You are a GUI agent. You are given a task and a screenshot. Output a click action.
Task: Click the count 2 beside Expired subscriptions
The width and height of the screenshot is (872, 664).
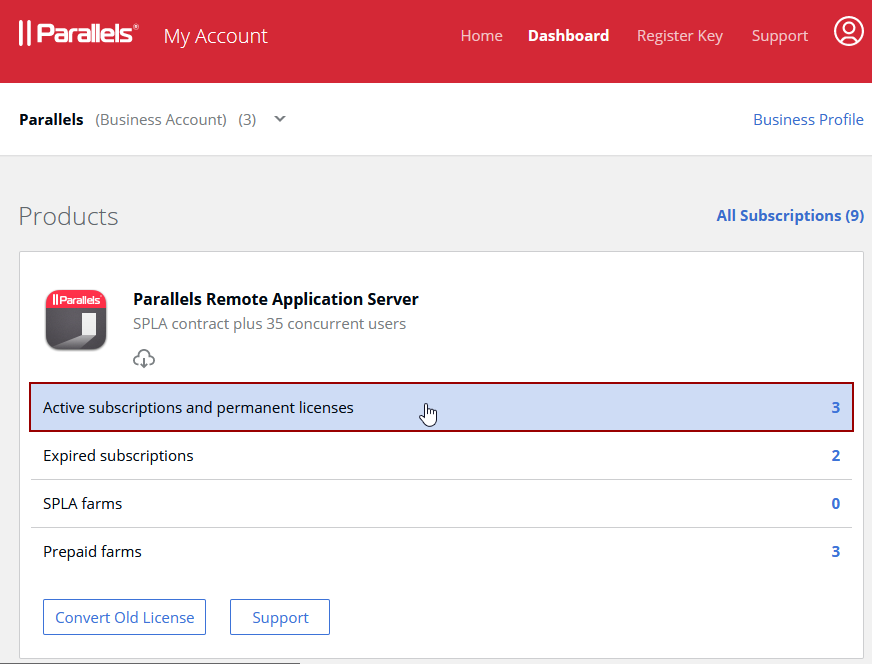pos(835,456)
